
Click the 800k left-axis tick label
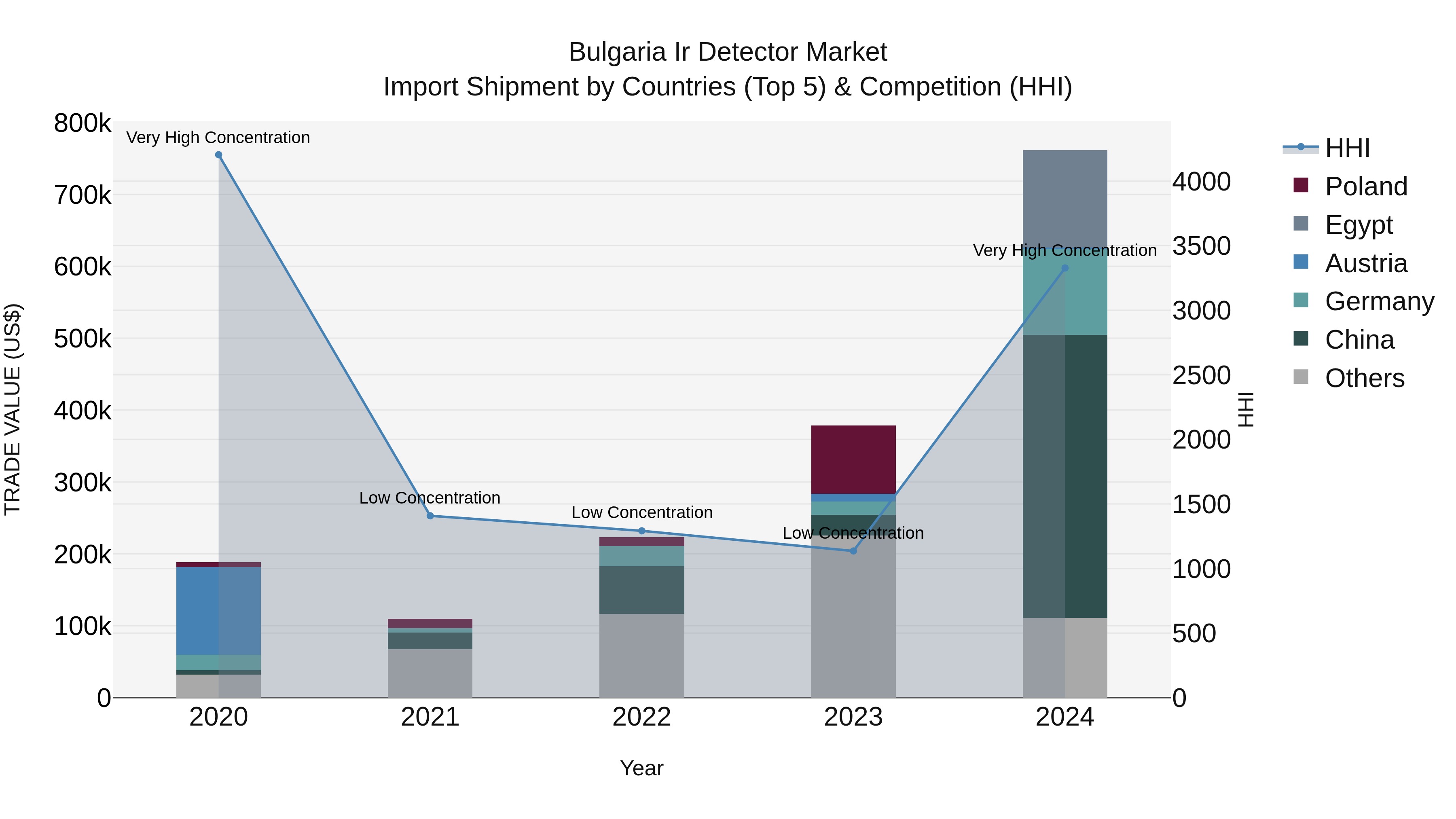[x=83, y=123]
